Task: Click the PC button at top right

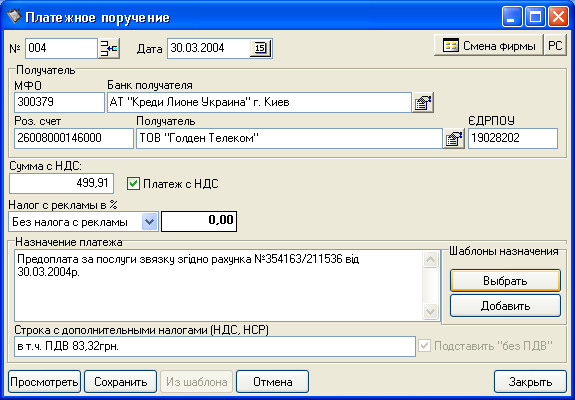Action: click(x=555, y=45)
